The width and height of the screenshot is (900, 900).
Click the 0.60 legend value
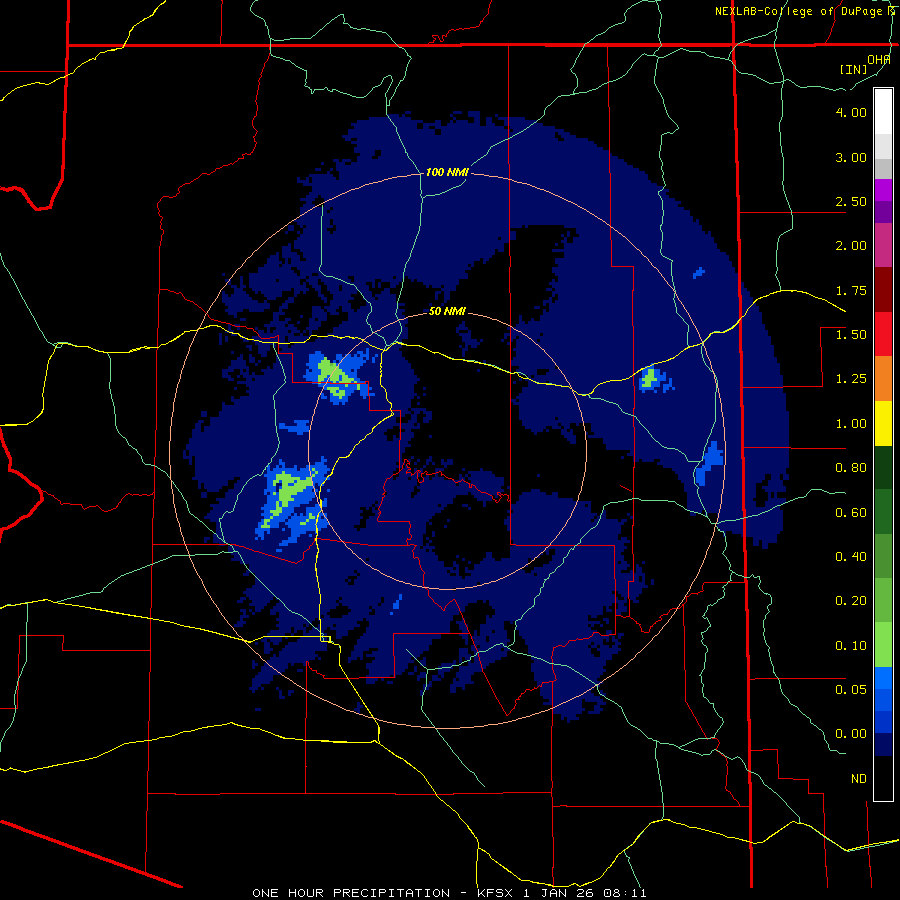[851, 513]
